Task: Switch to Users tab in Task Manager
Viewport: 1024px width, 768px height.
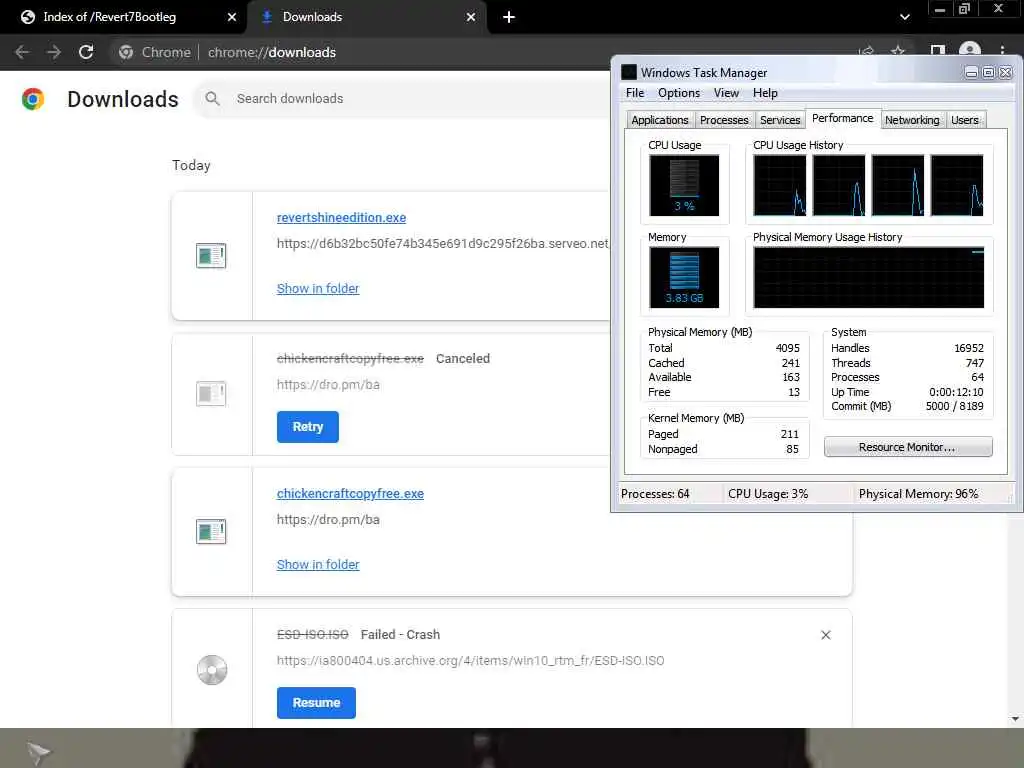Action: click(965, 120)
